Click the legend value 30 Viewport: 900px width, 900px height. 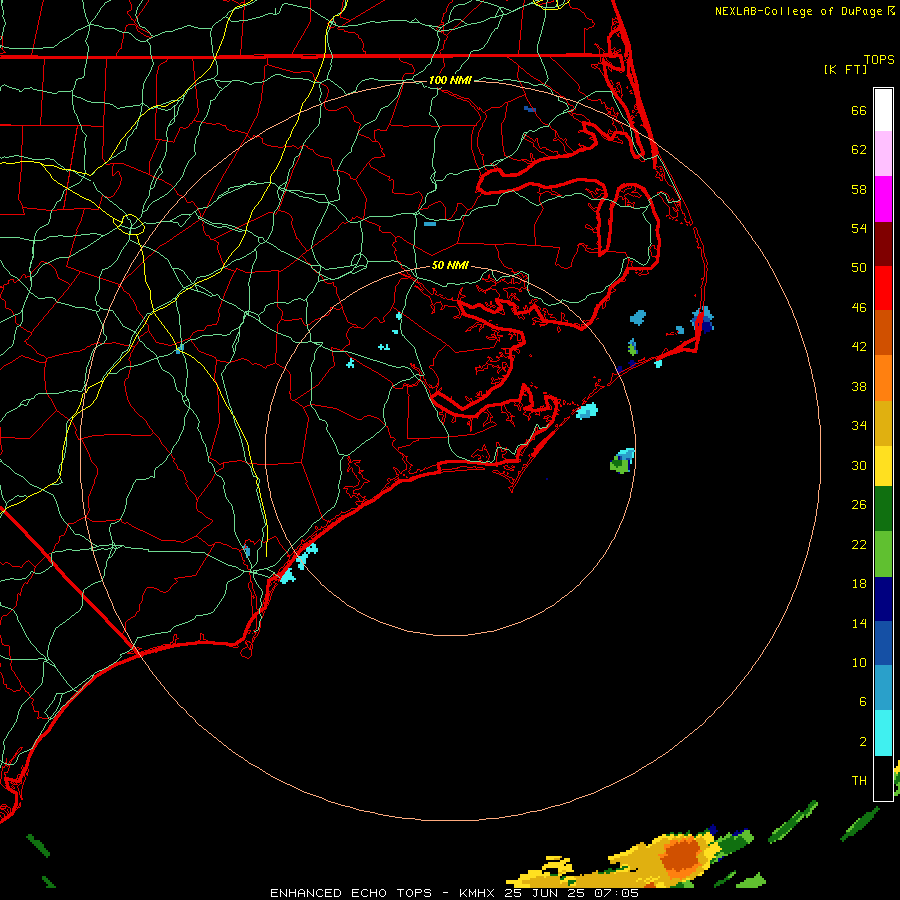point(859,465)
